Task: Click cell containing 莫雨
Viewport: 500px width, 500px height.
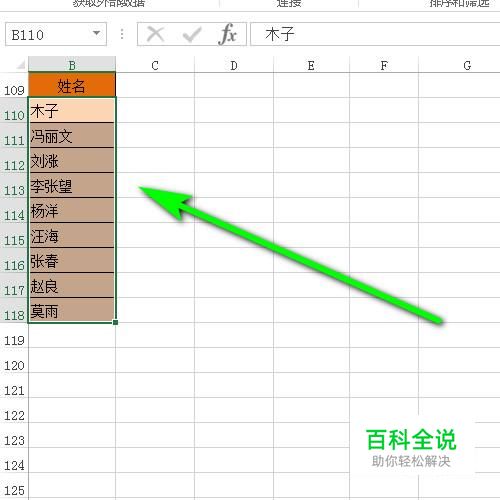Action: (72, 310)
